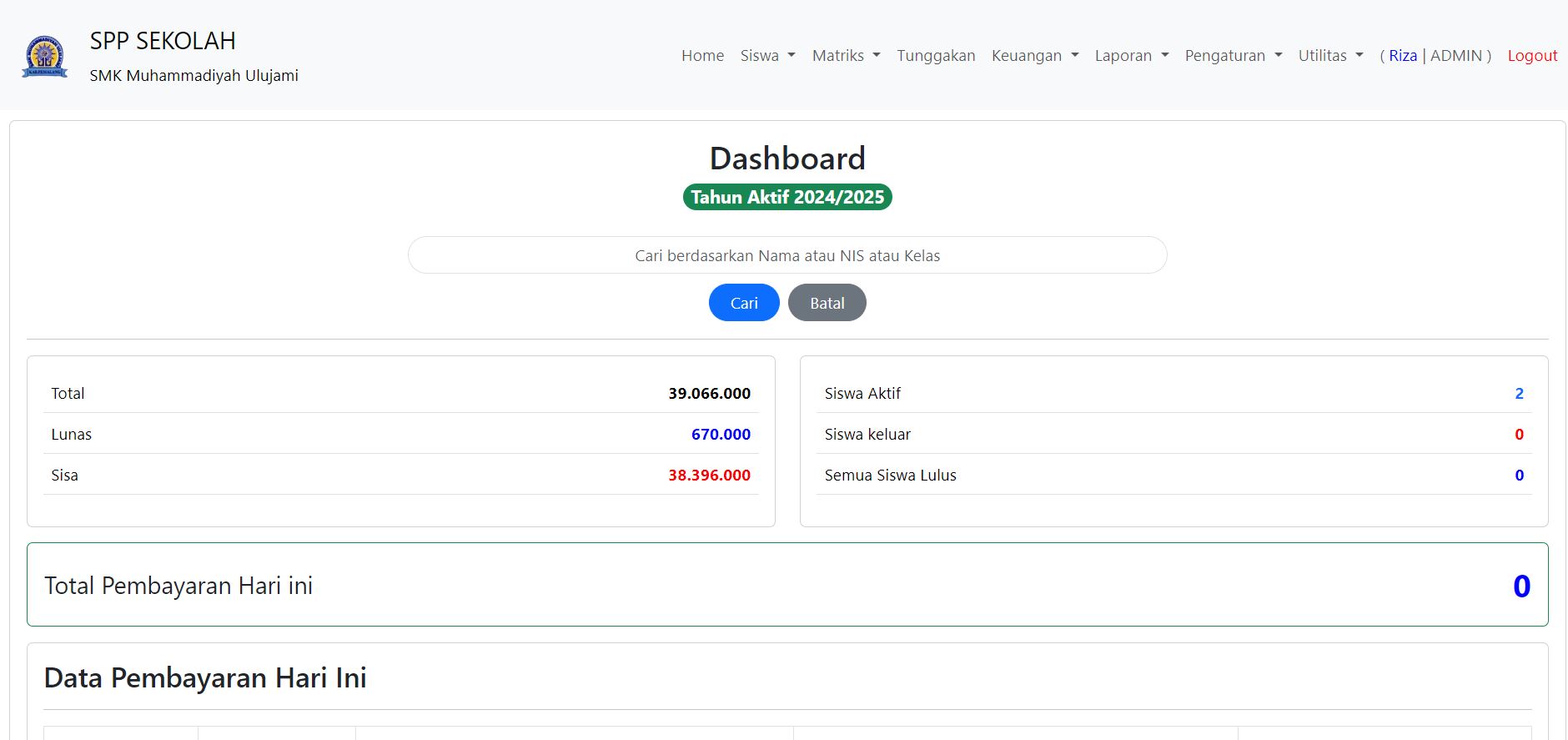Log out using the Logout link
Image resolution: width=1568 pixels, height=740 pixels.
[1532, 56]
